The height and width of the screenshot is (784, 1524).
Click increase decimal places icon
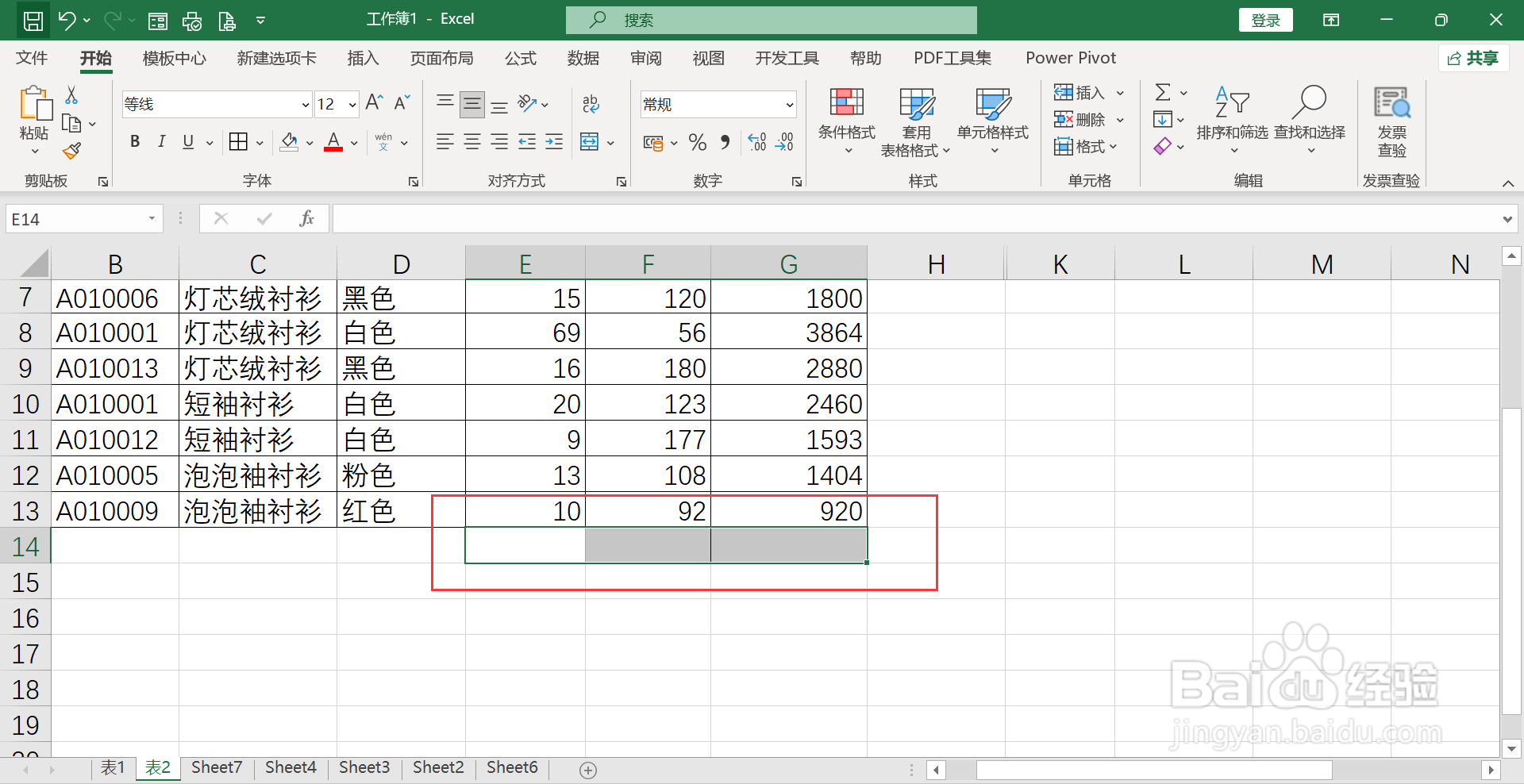tap(755, 143)
